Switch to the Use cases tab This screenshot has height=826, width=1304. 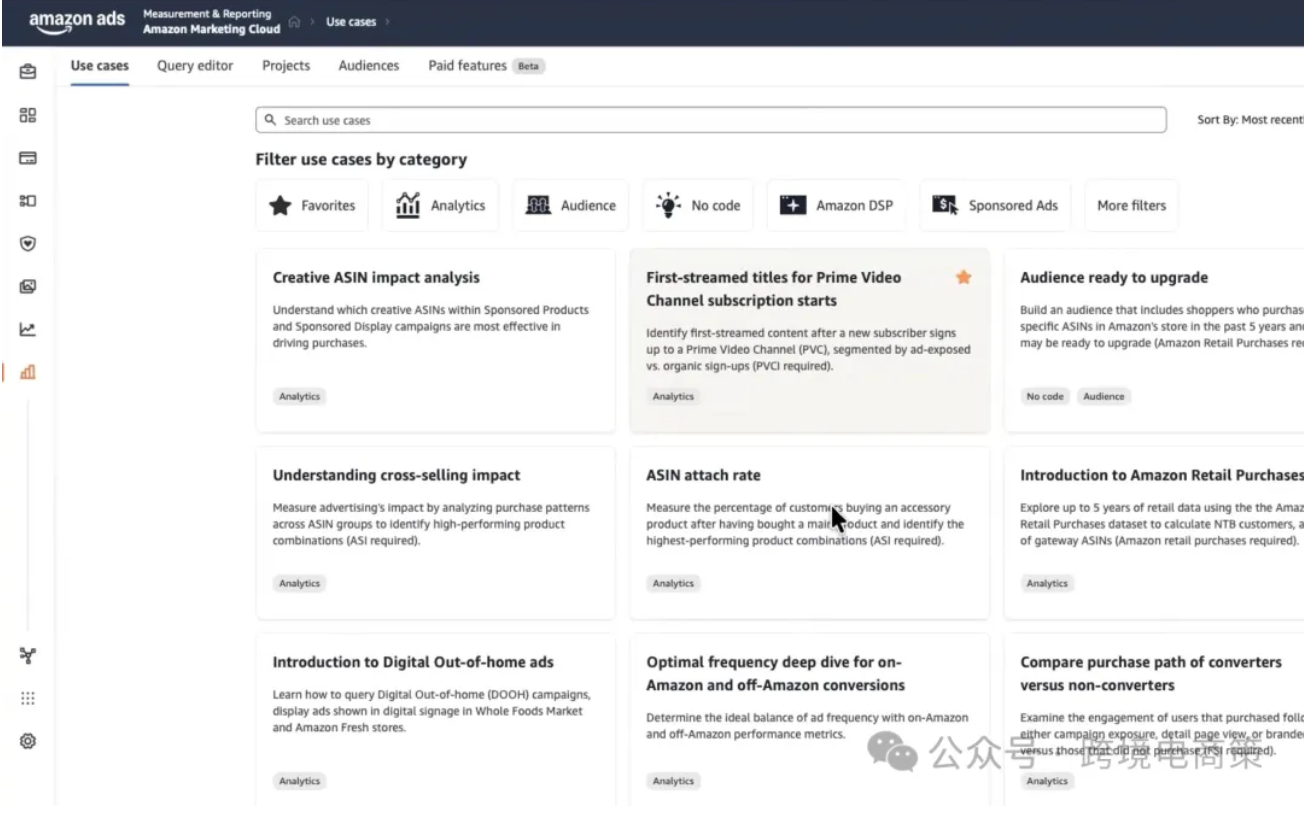100,66
